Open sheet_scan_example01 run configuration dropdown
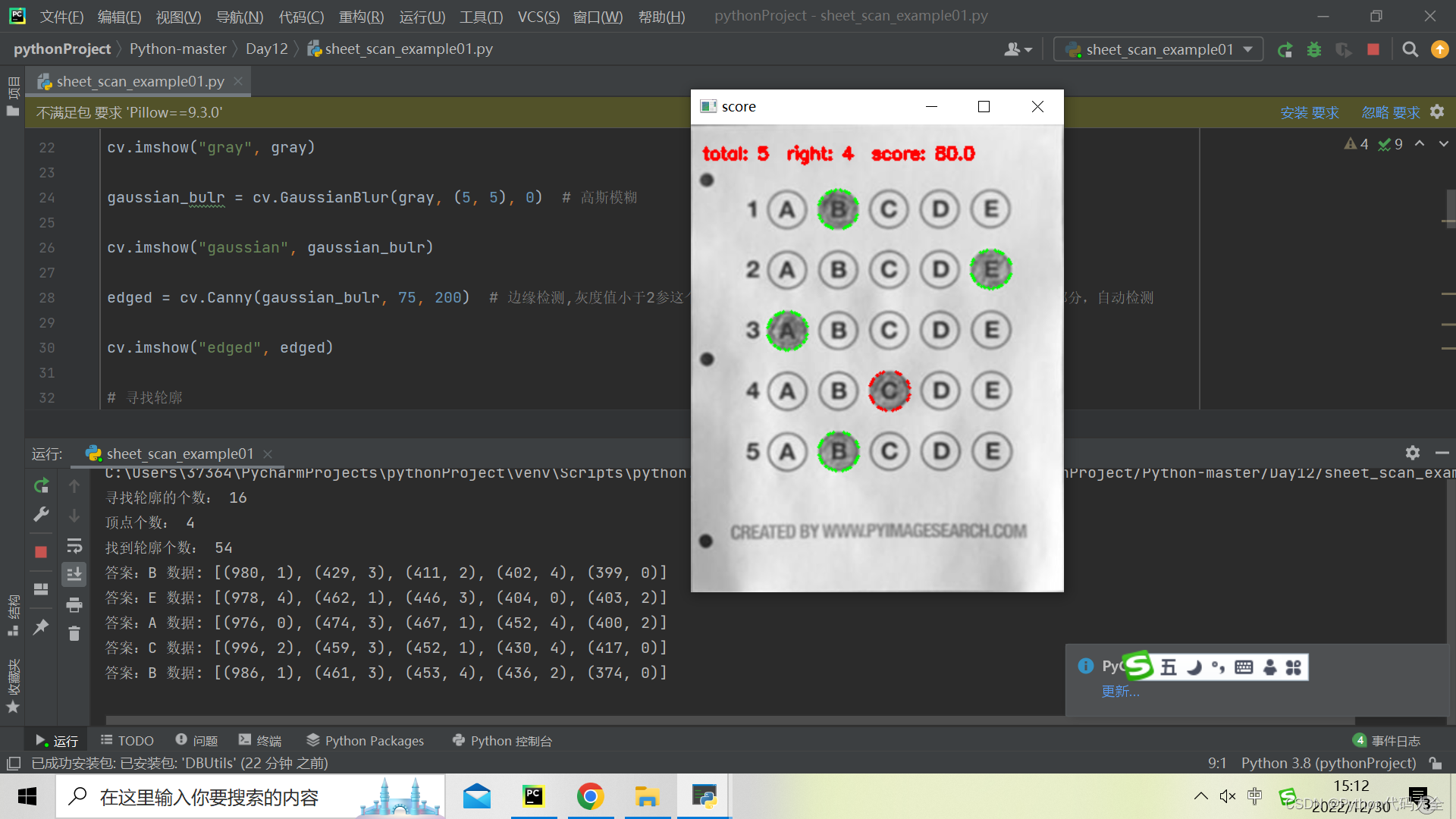The width and height of the screenshot is (1456, 819). click(1158, 50)
